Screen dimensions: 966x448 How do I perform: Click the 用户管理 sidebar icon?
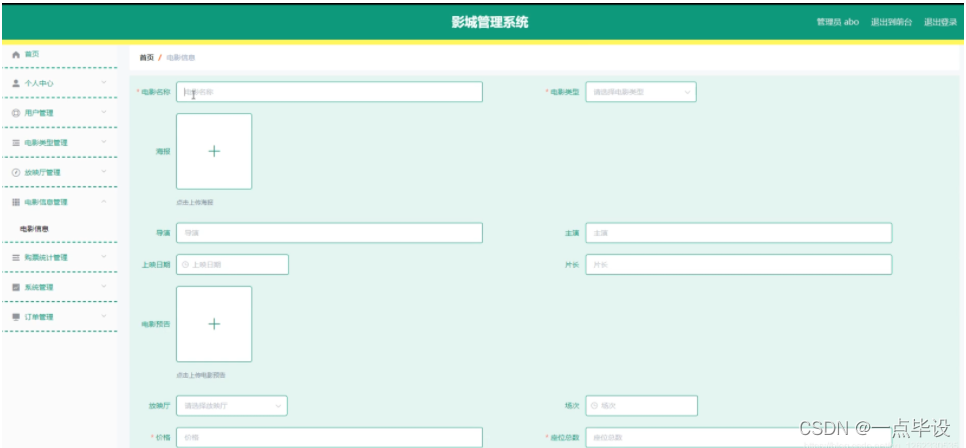17,113
